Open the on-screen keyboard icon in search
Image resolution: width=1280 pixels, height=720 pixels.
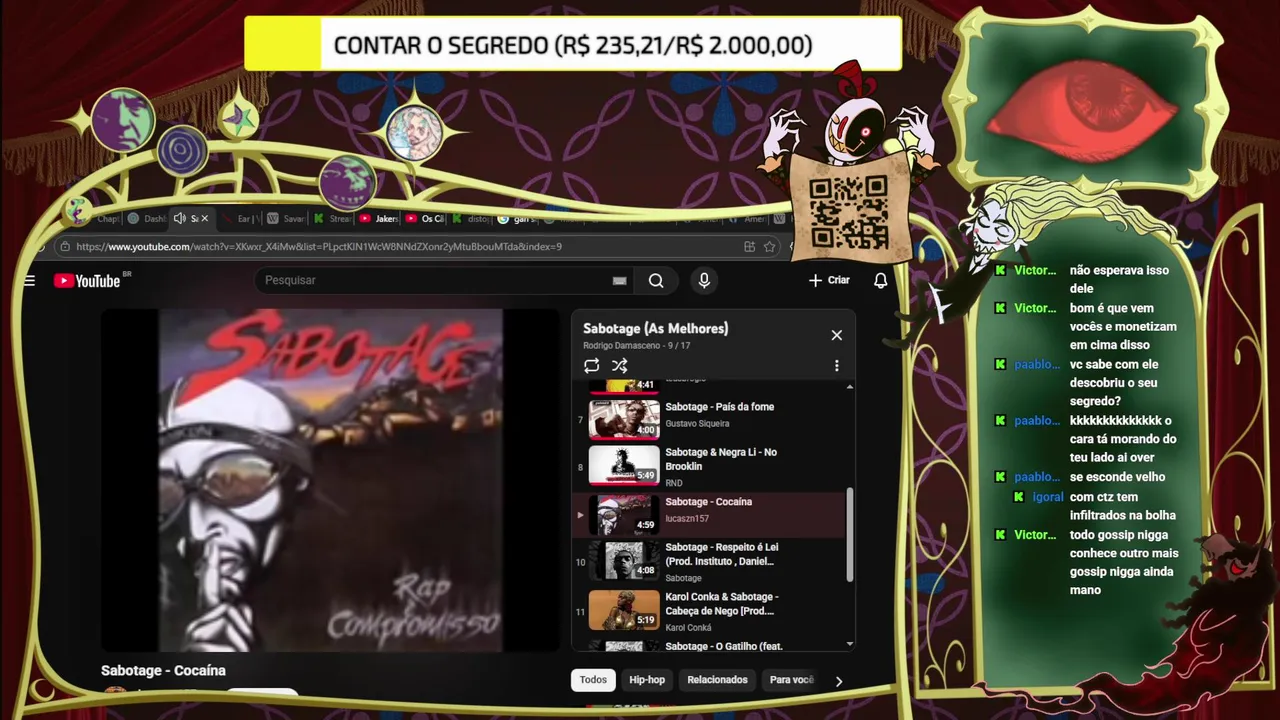(x=620, y=281)
